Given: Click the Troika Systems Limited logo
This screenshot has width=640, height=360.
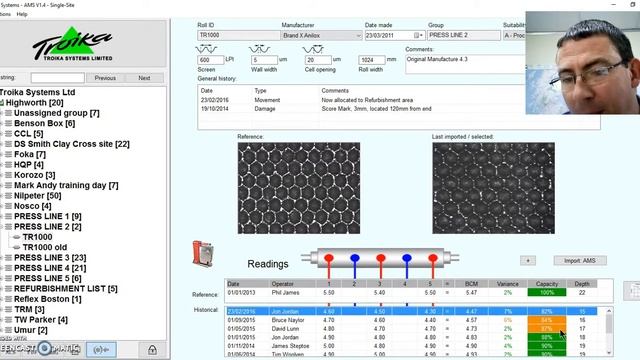Looking at the screenshot, I should (x=73, y=44).
